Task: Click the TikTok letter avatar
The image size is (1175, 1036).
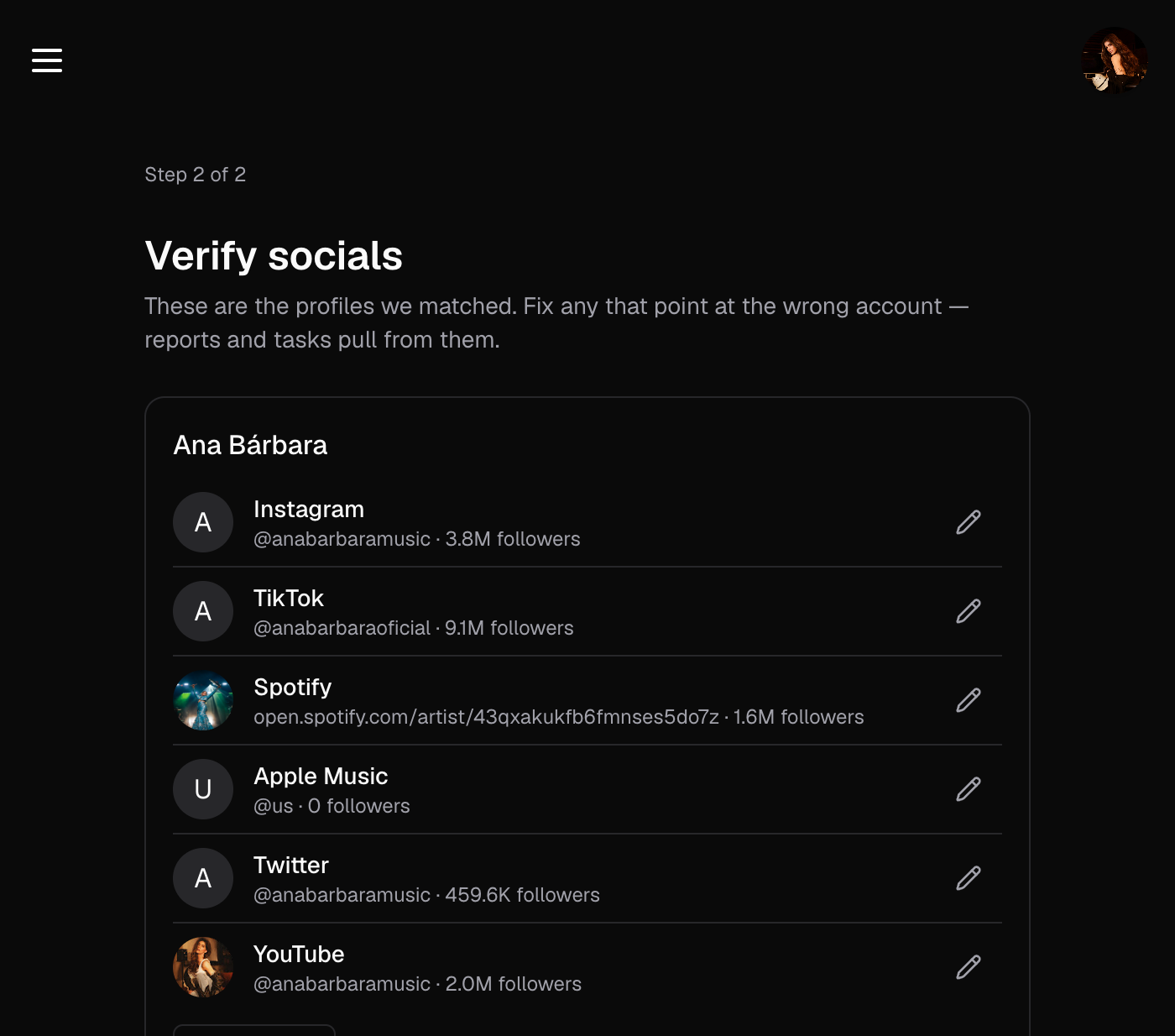Action: coord(203,611)
